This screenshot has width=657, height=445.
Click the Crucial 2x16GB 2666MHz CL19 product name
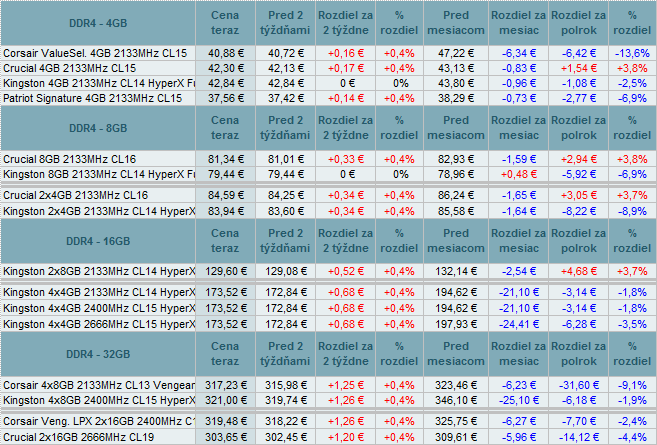78,437
